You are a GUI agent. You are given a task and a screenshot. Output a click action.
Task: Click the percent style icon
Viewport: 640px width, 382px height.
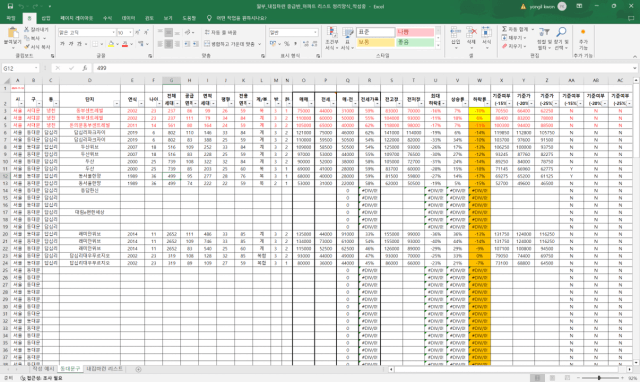pos(287,44)
